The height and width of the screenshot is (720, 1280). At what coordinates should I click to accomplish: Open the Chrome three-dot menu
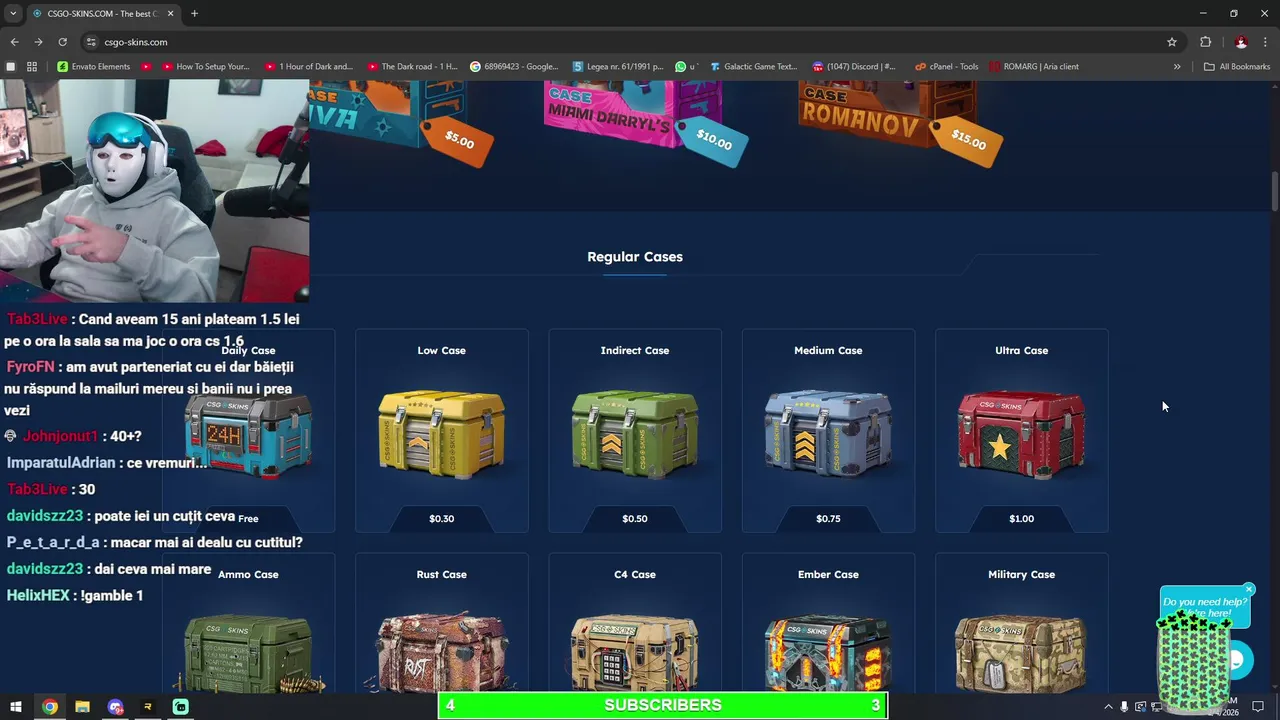point(1266,42)
